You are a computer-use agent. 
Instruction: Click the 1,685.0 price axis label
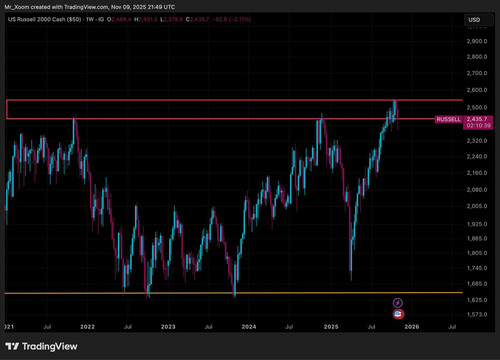tap(477, 284)
